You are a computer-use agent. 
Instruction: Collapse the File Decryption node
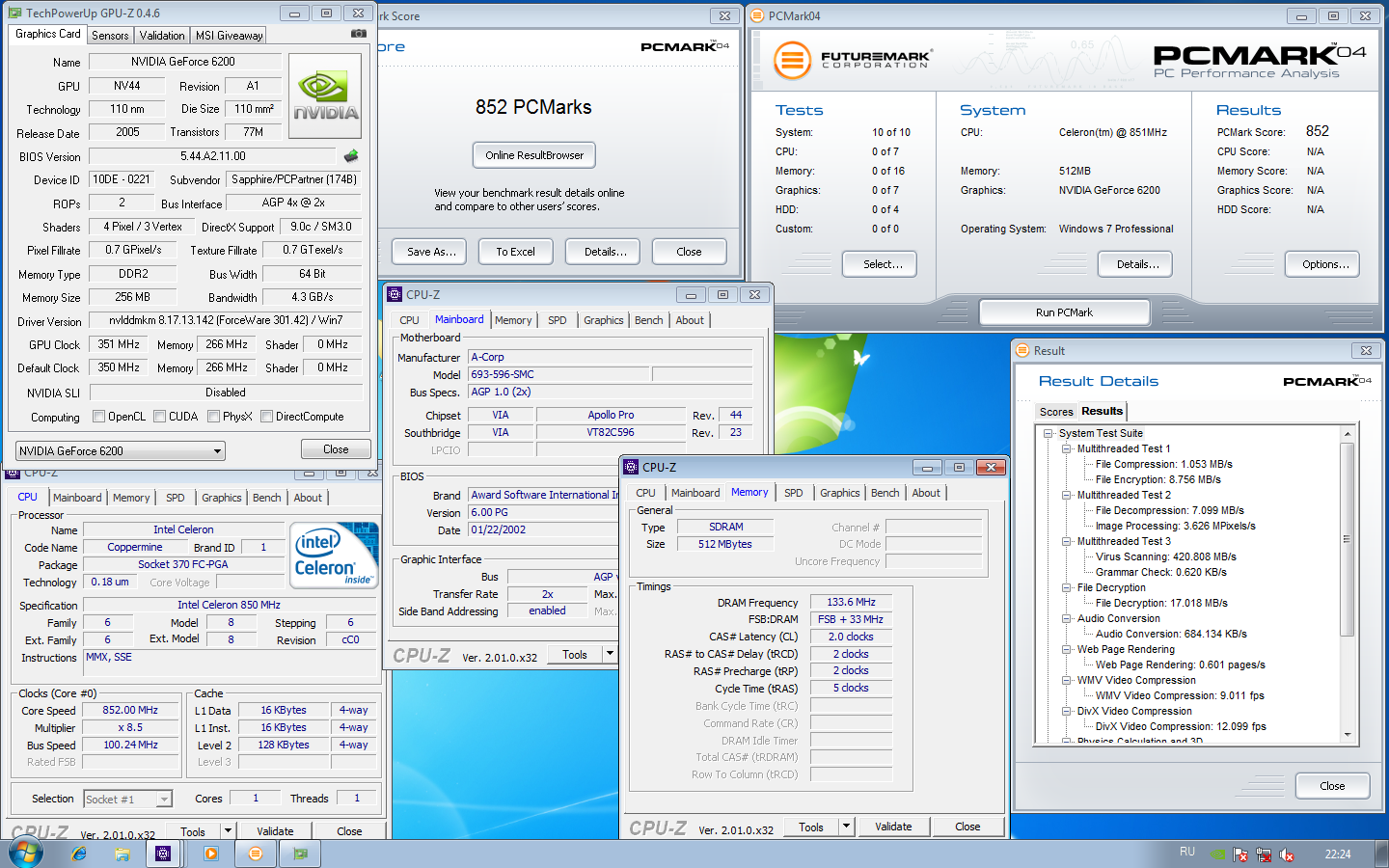pos(1067,587)
